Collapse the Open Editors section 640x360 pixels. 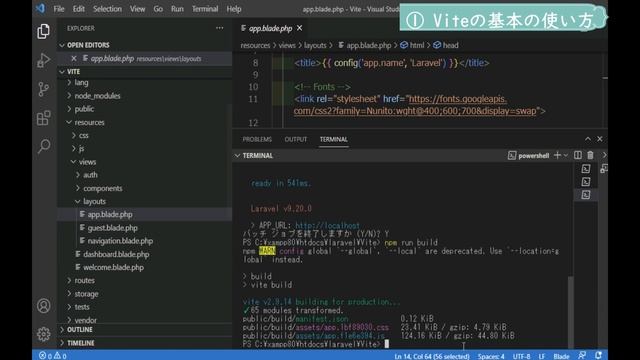click(88, 45)
